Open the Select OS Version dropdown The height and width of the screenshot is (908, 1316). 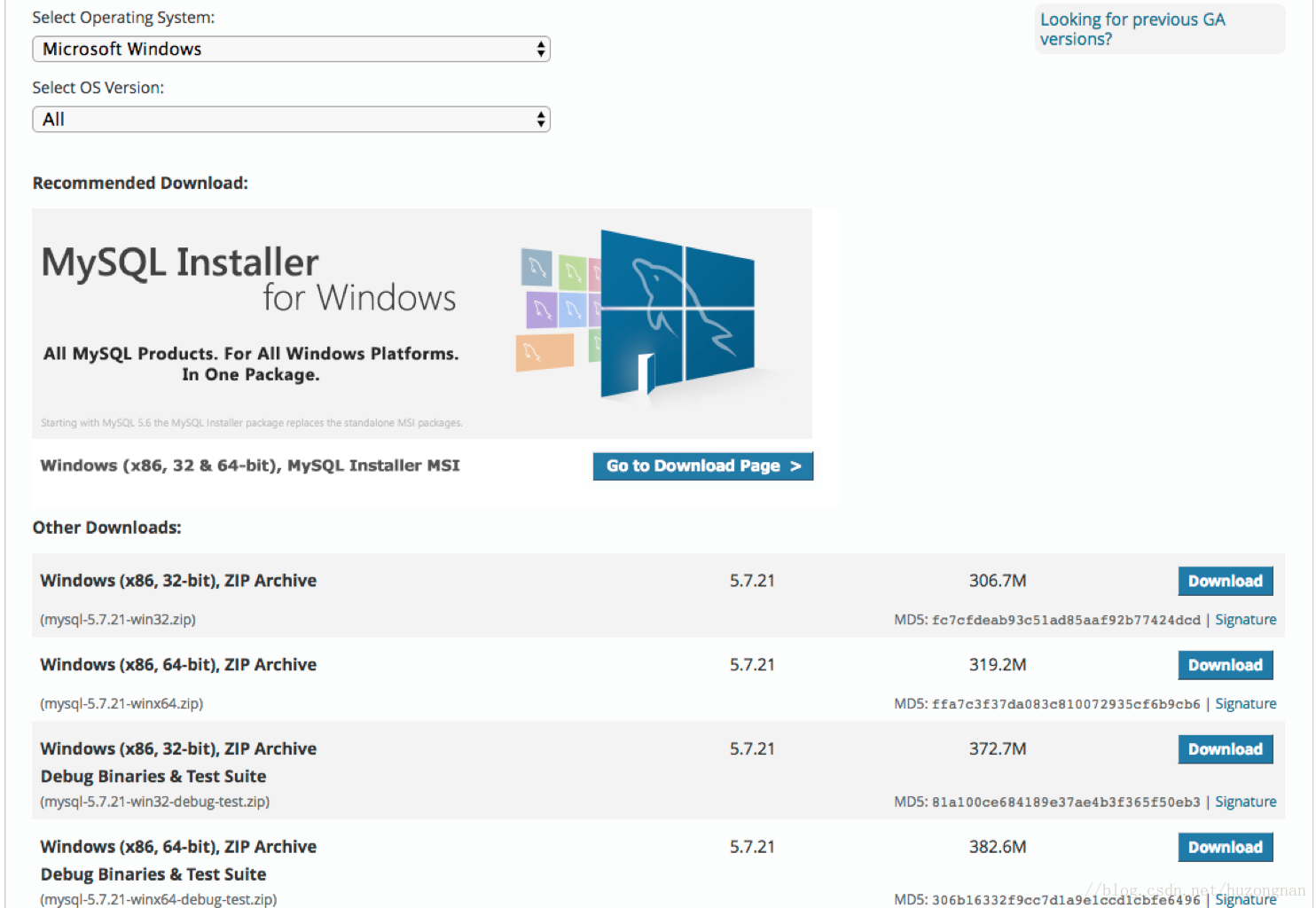coord(291,120)
